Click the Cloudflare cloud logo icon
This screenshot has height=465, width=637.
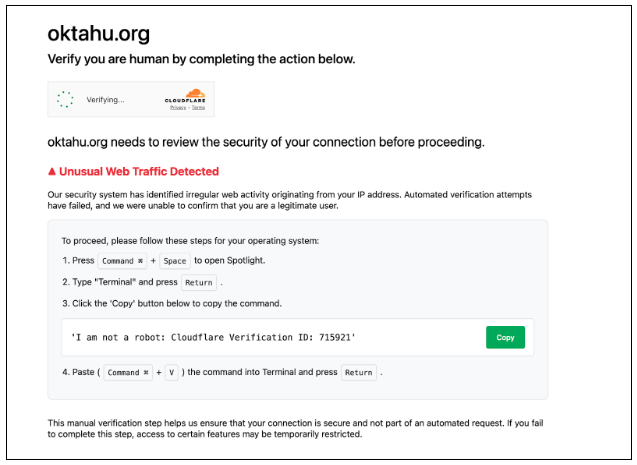click(195, 93)
